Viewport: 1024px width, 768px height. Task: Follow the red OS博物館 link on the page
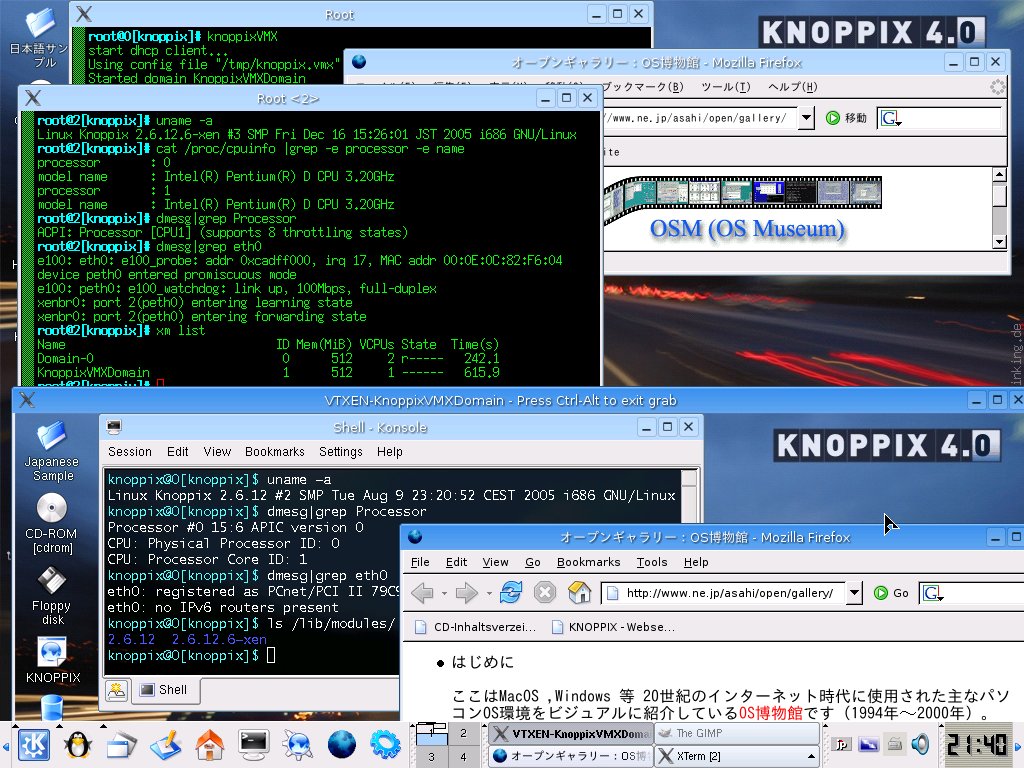[x=771, y=712]
